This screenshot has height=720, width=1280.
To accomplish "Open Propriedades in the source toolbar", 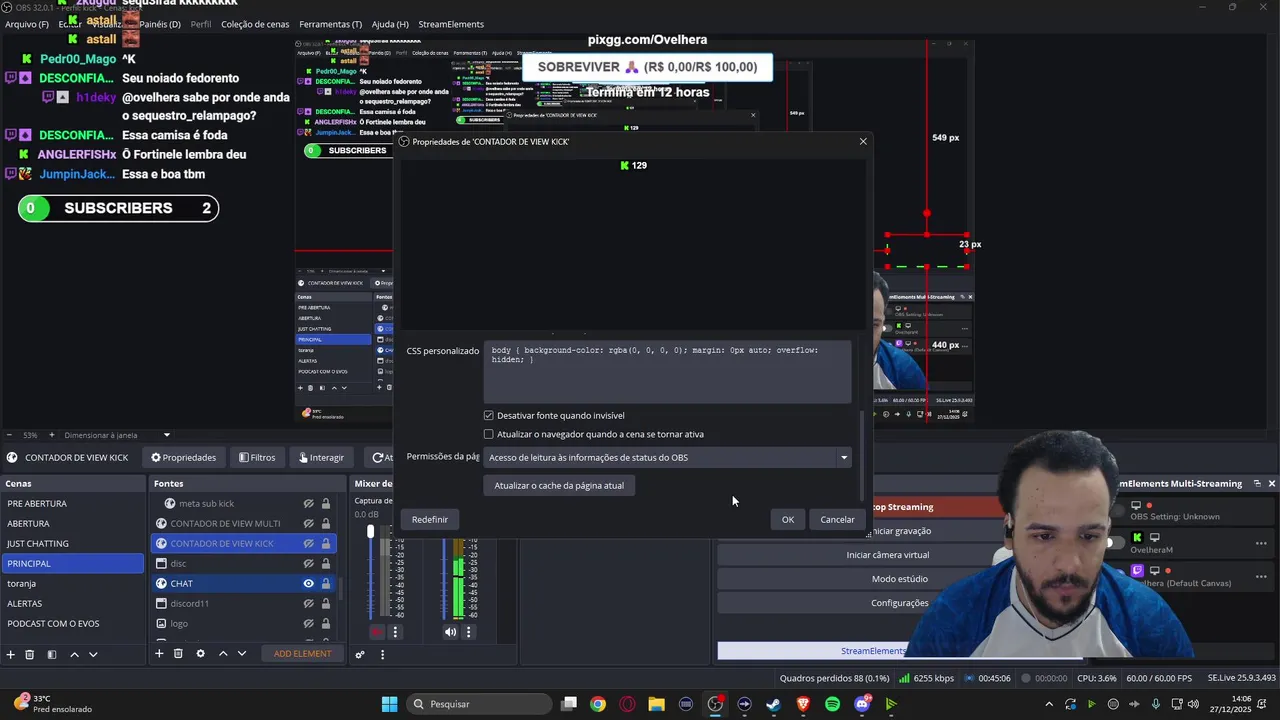I will point(184,457).
